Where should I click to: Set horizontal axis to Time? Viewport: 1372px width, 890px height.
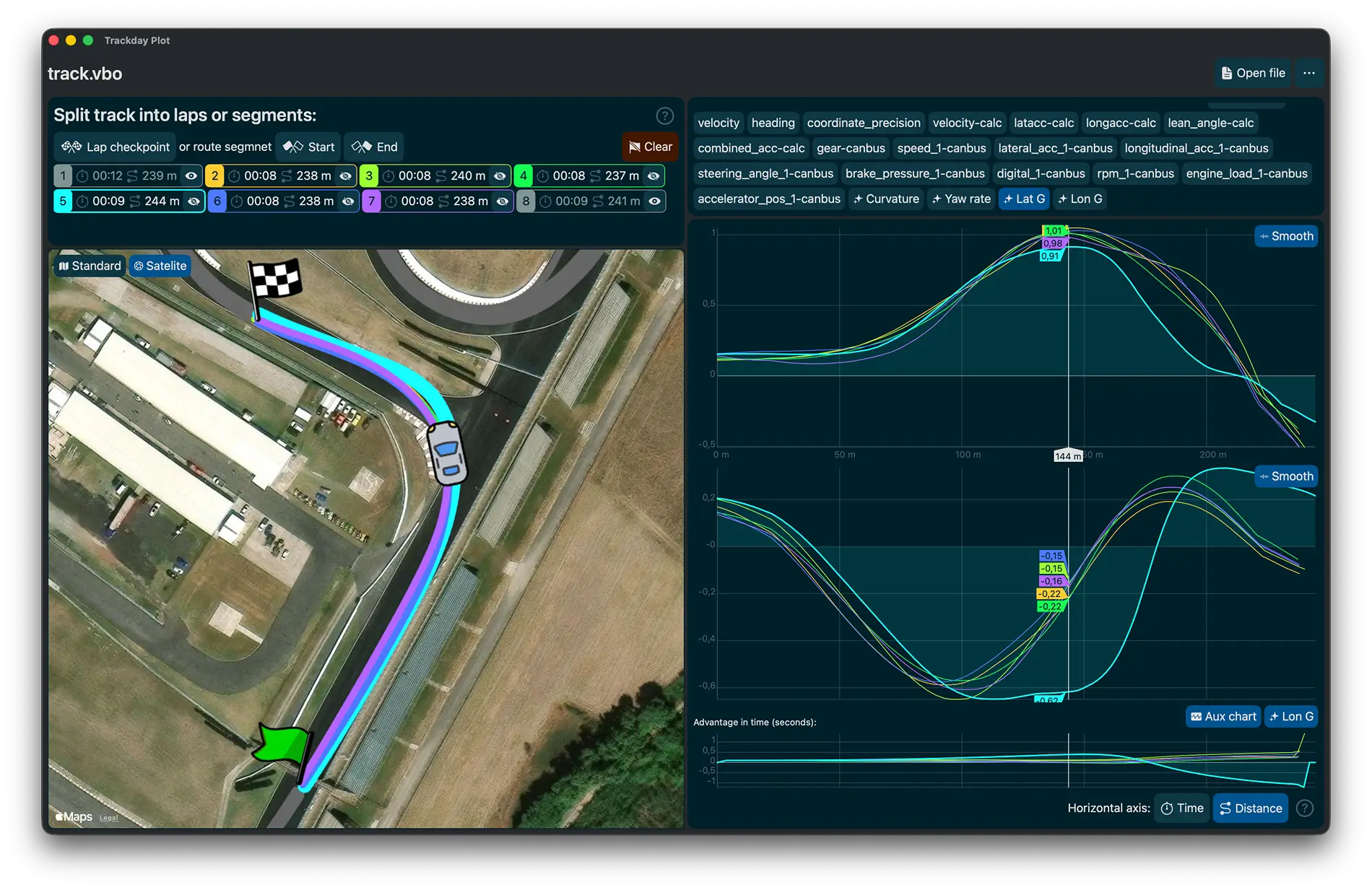(1182, 808)
